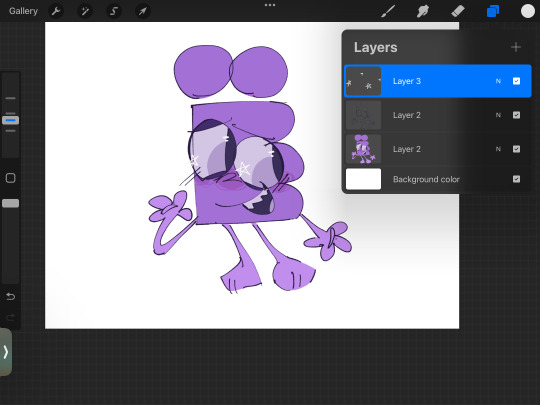Select the sketch Layer 2 beneath Layer 3

point(438,115)
